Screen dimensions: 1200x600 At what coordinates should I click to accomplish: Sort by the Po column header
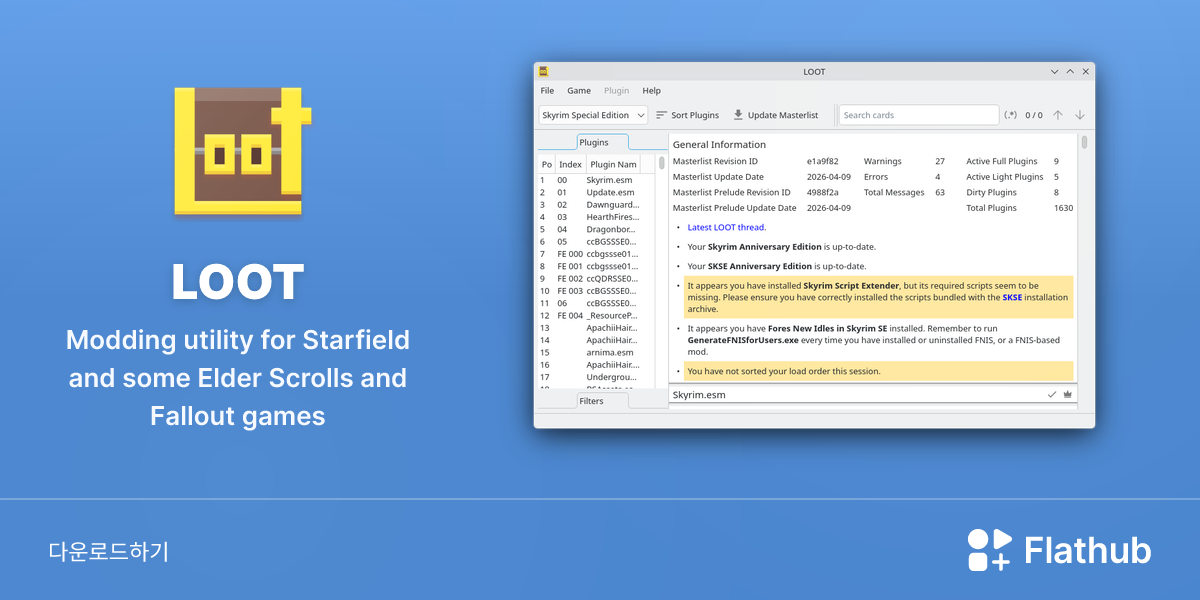(546, 164)
